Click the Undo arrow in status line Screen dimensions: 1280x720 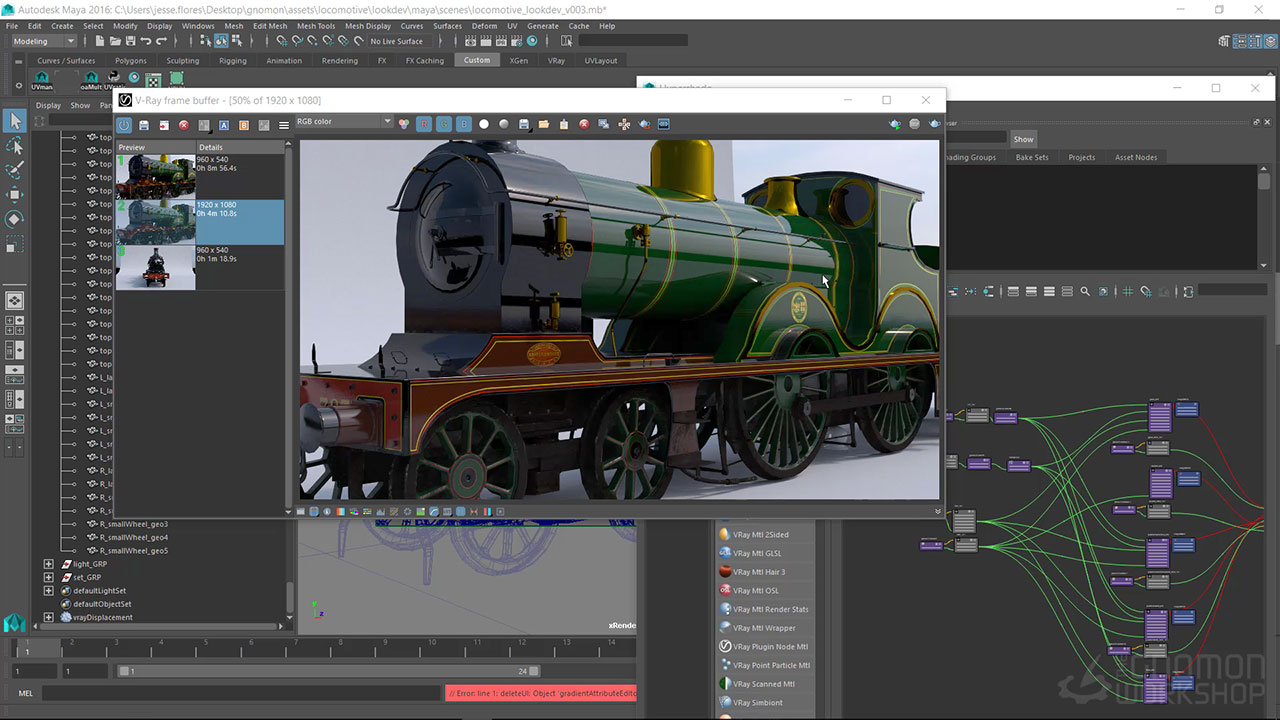(146, 41)
